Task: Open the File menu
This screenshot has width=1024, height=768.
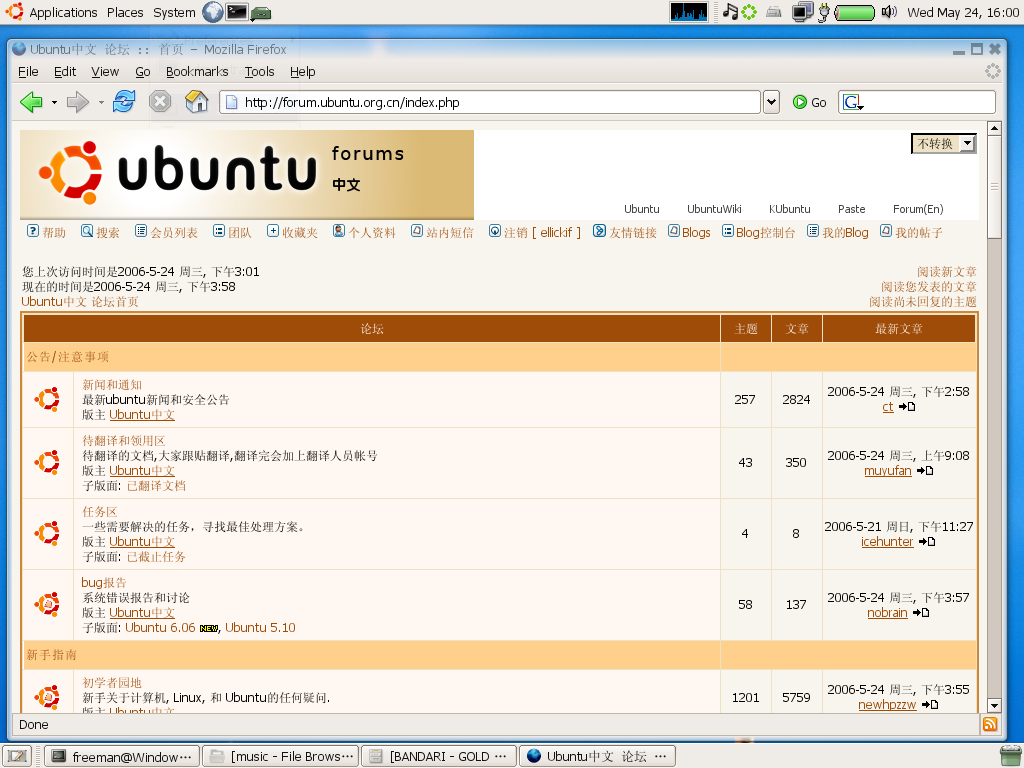Action: (28, 72)
